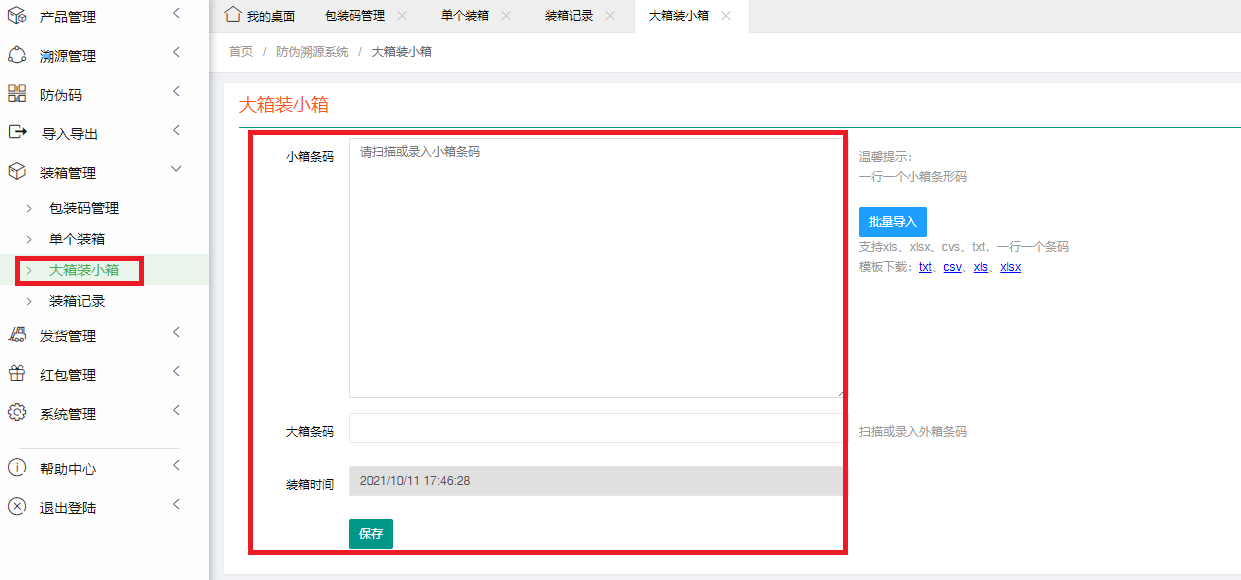This screenshot has height=580, width=1241.
Task: Click the 红包管理 gift icon
Action: pyautogui.click(x=17, y=374)
